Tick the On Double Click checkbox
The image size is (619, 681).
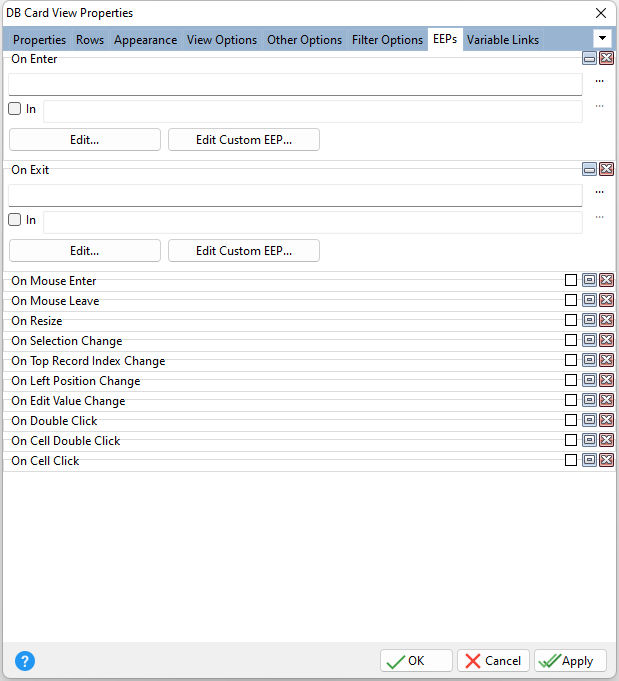tap(571, 420)
